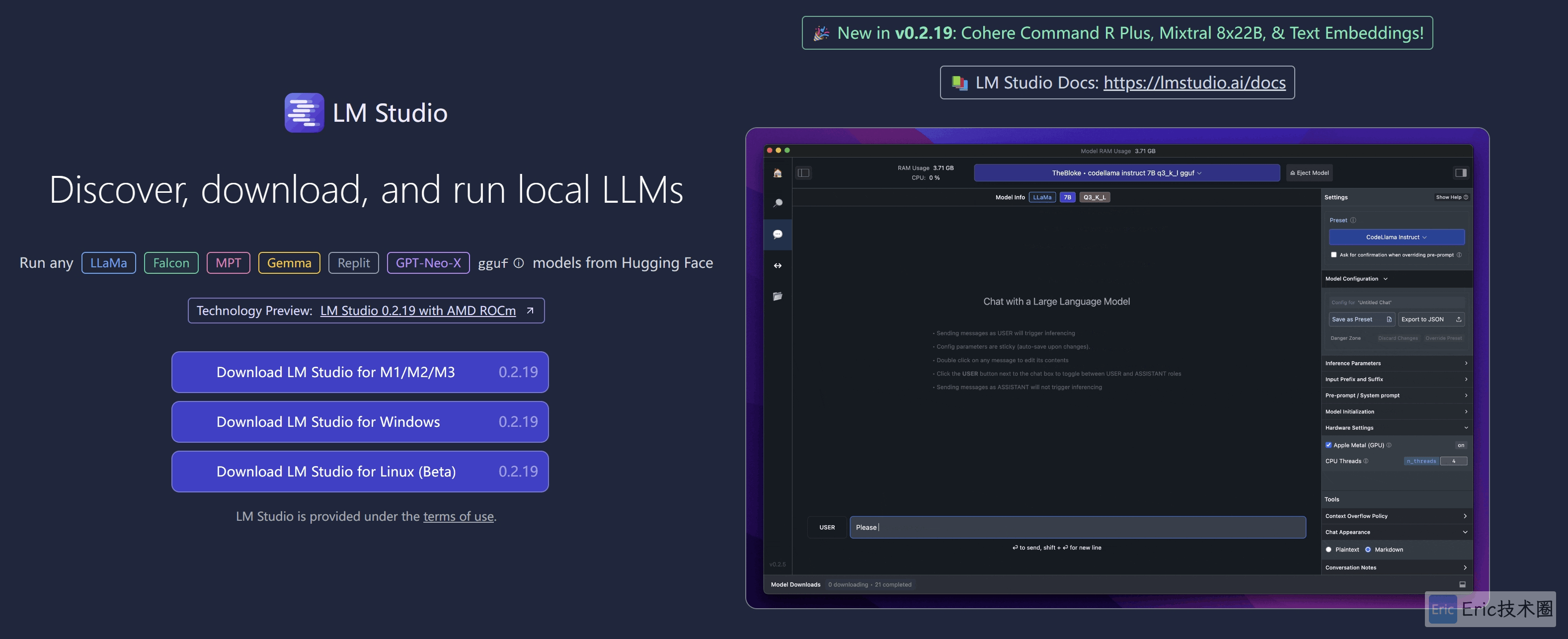
Task: Click the CPU Threads info icon
Action: 1366,461
